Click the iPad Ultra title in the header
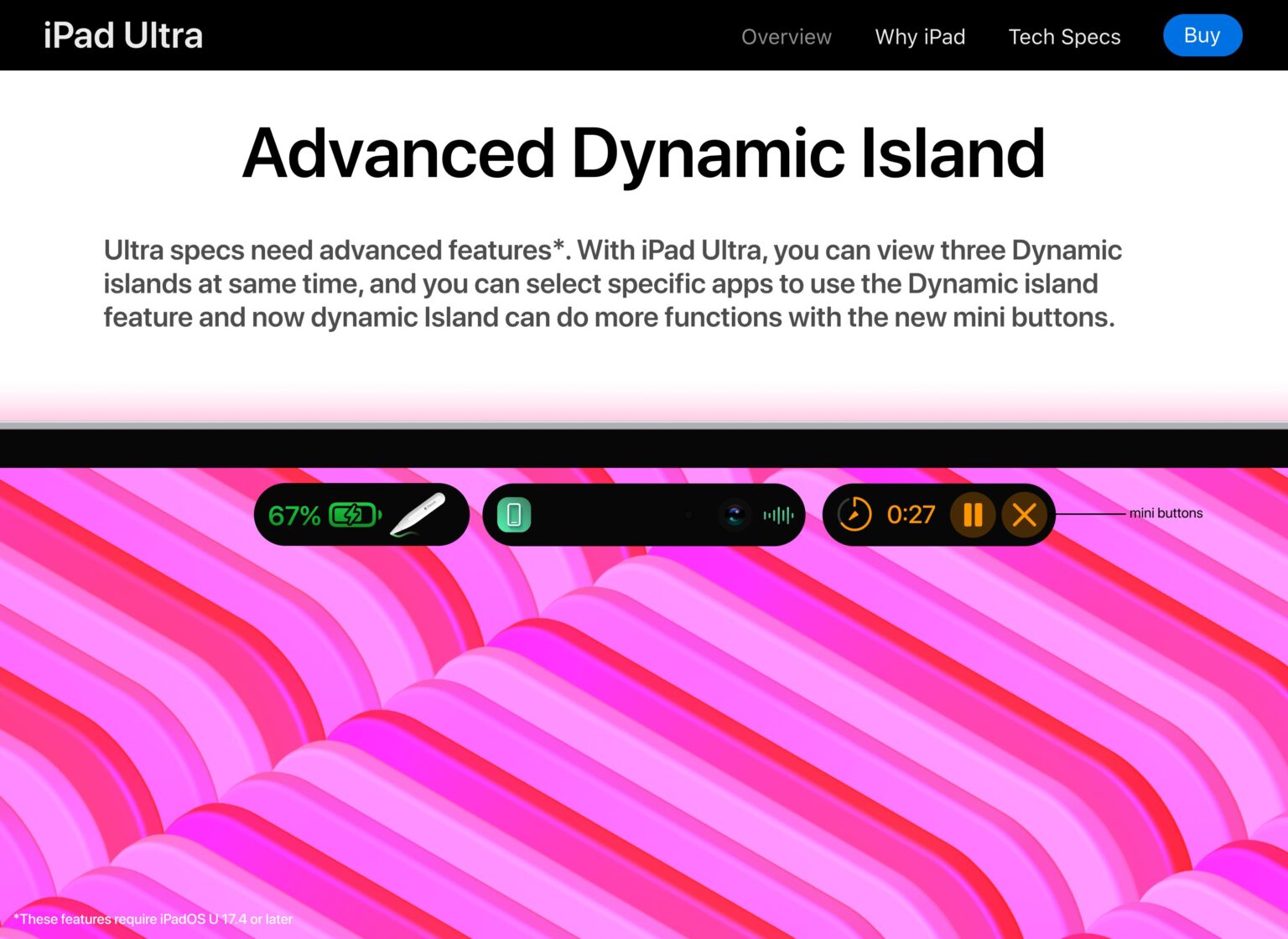Viewport: 1288px width, 939px height. point(123,35)
